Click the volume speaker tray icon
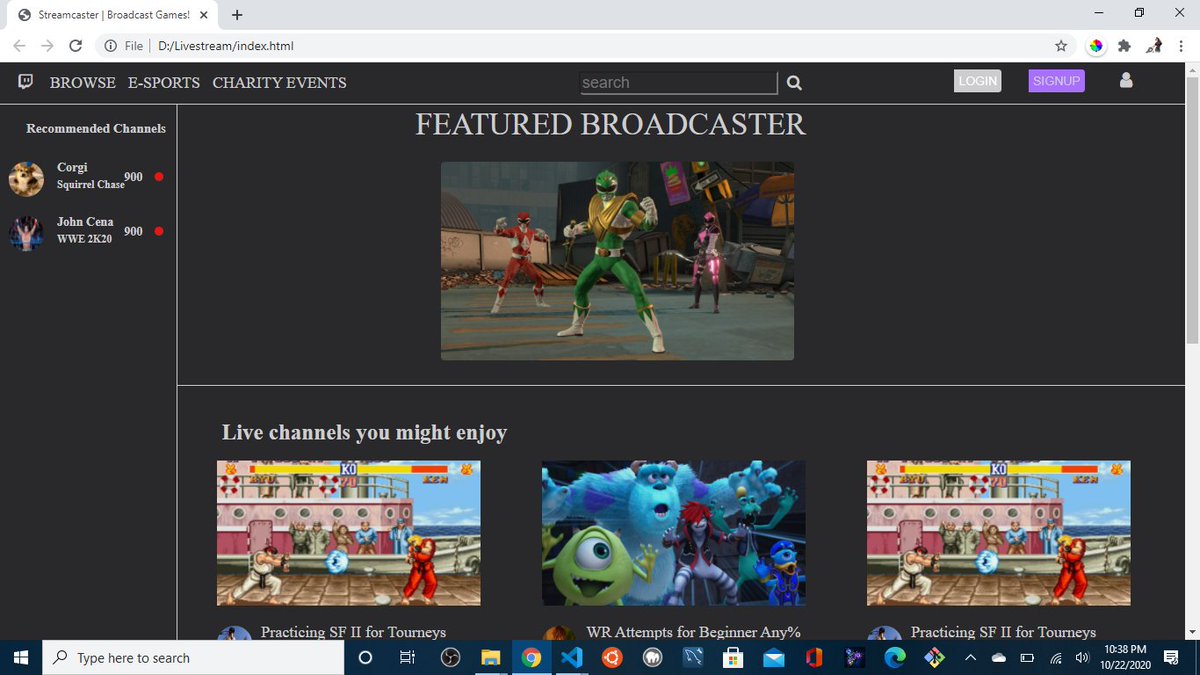This screenshot has height=675, width=1200. pyautogui.click(x=1082, y=658)
